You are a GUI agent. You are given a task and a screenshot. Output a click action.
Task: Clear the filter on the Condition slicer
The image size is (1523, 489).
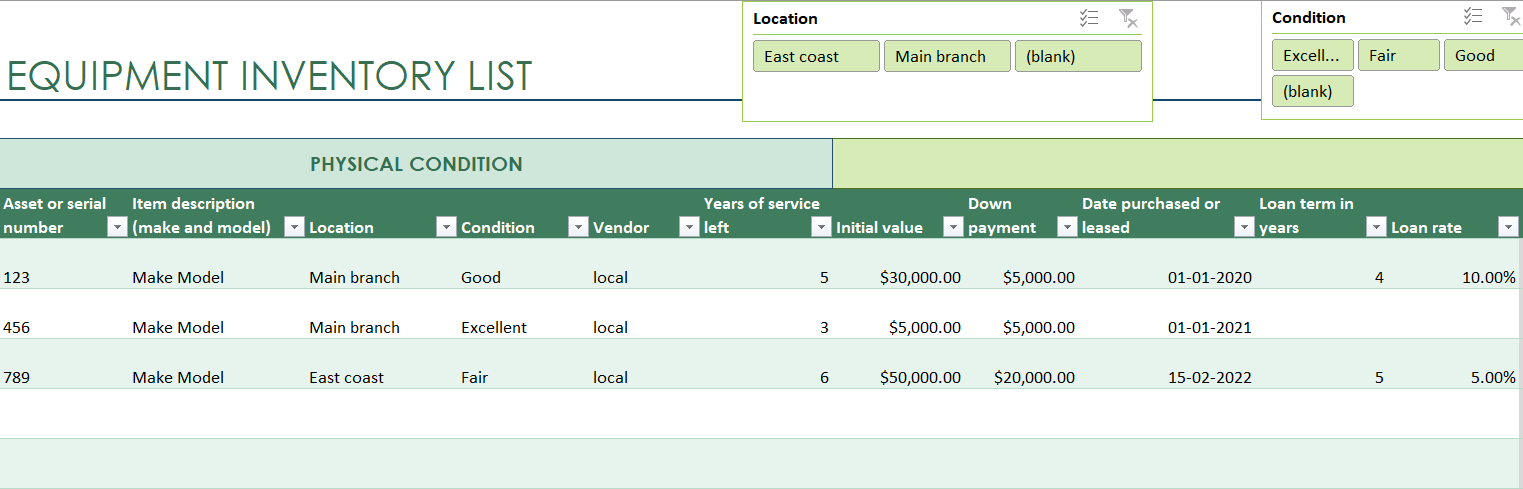tap(1510, 16)
